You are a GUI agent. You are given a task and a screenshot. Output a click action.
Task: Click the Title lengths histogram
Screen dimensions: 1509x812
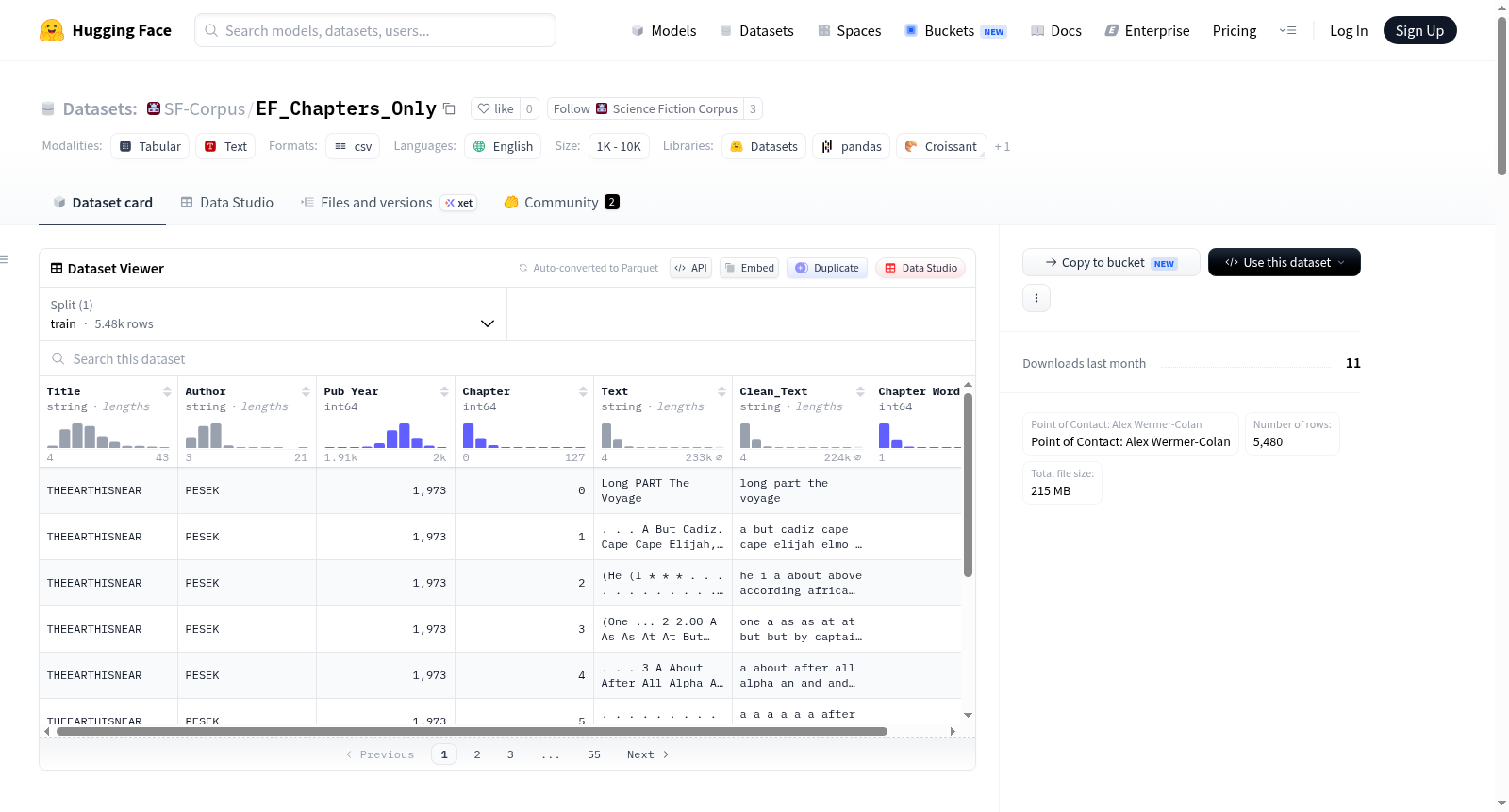click(x=108, y=435)
